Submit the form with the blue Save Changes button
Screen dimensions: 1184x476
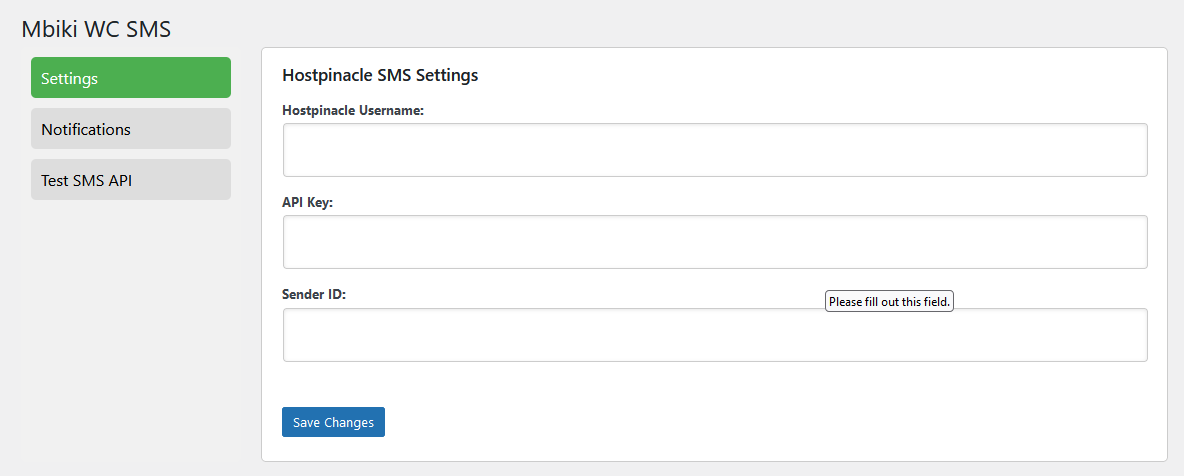pos(333,422)
